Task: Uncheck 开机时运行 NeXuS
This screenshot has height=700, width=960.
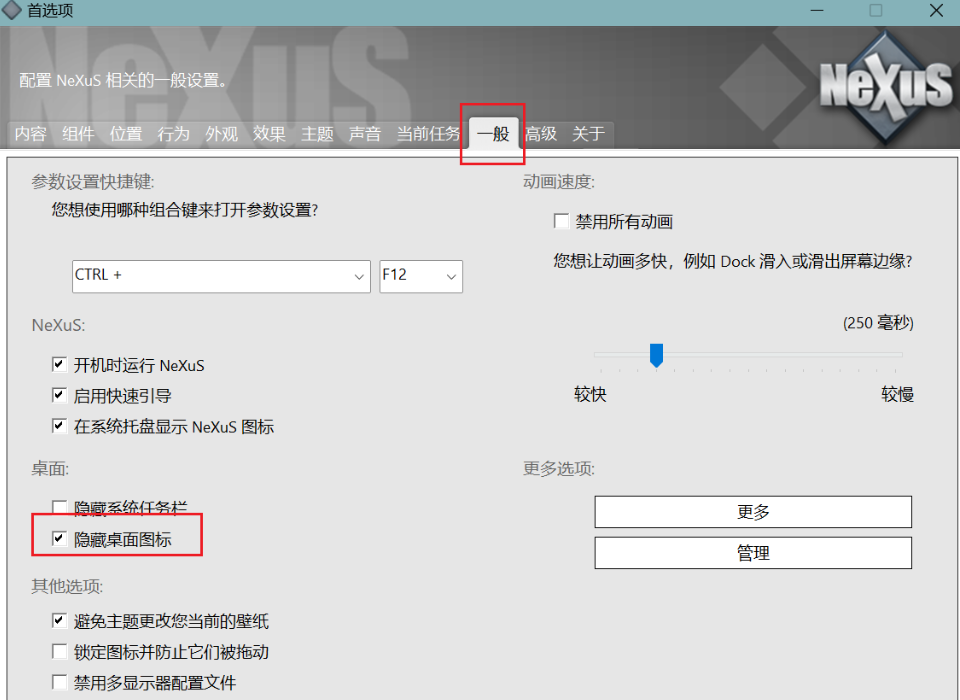Action: 60,364
